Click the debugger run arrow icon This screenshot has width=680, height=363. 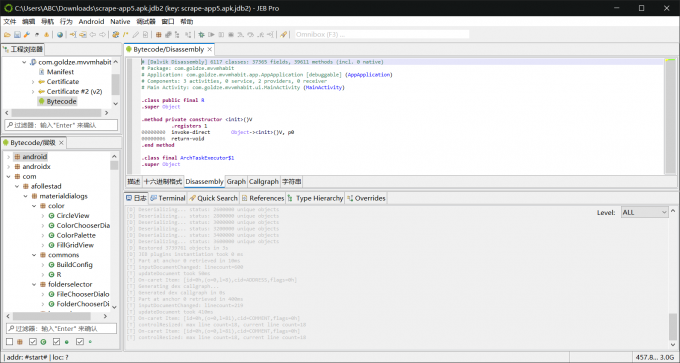[211, 35]
